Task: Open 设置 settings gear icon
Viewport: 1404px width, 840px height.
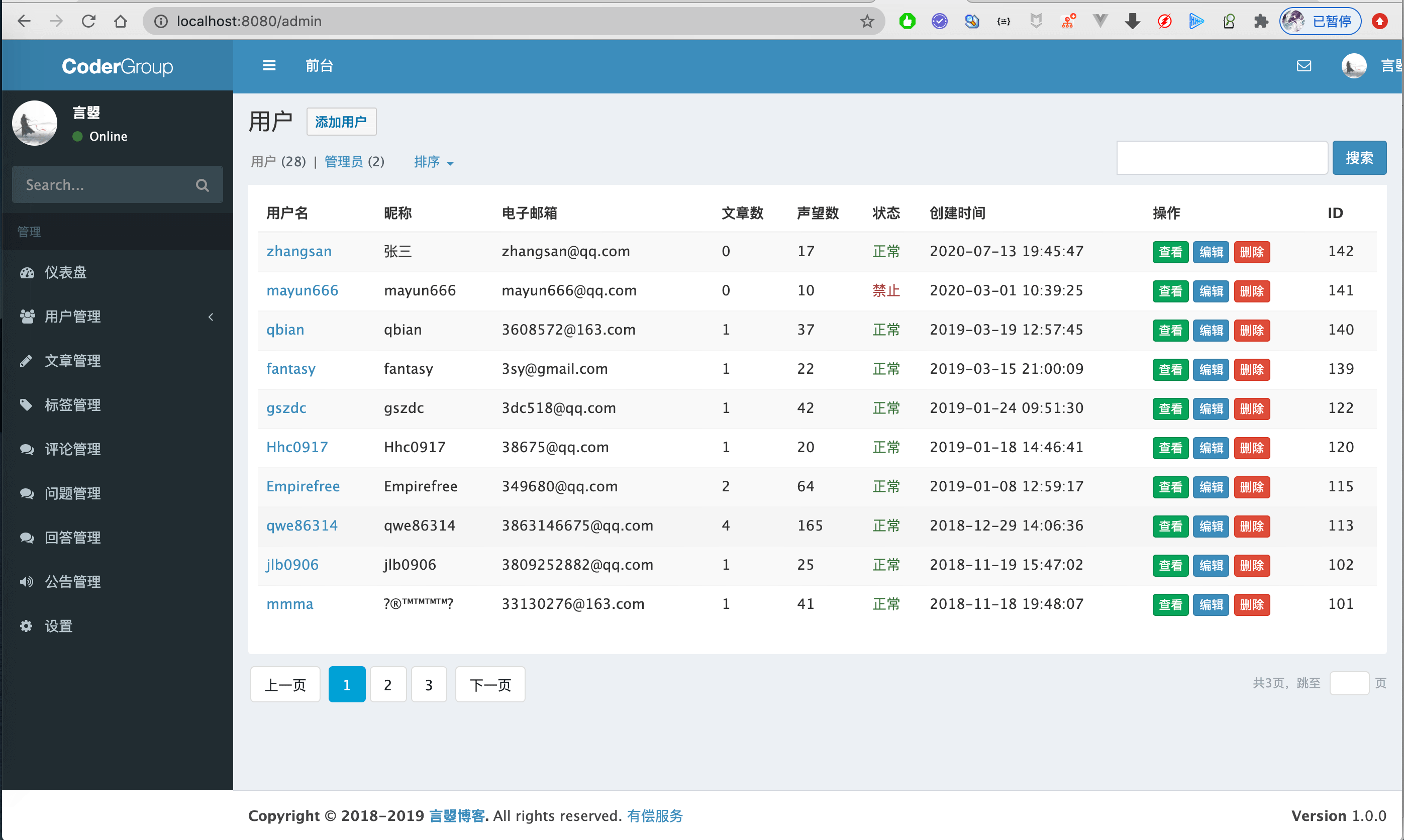Action: 27,626
